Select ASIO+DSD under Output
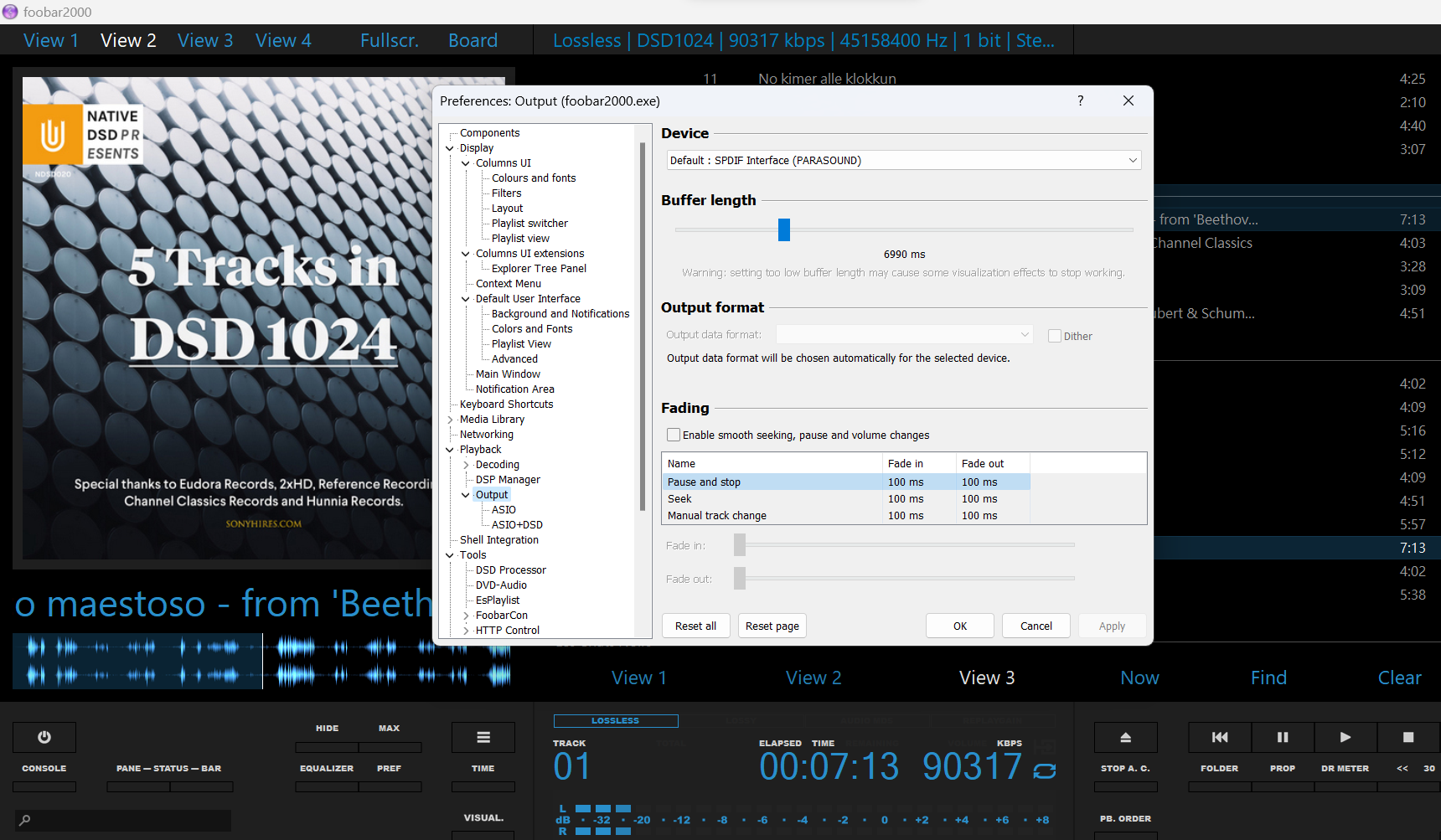The height and width of the screenshot is (840, 1441). 517,525
